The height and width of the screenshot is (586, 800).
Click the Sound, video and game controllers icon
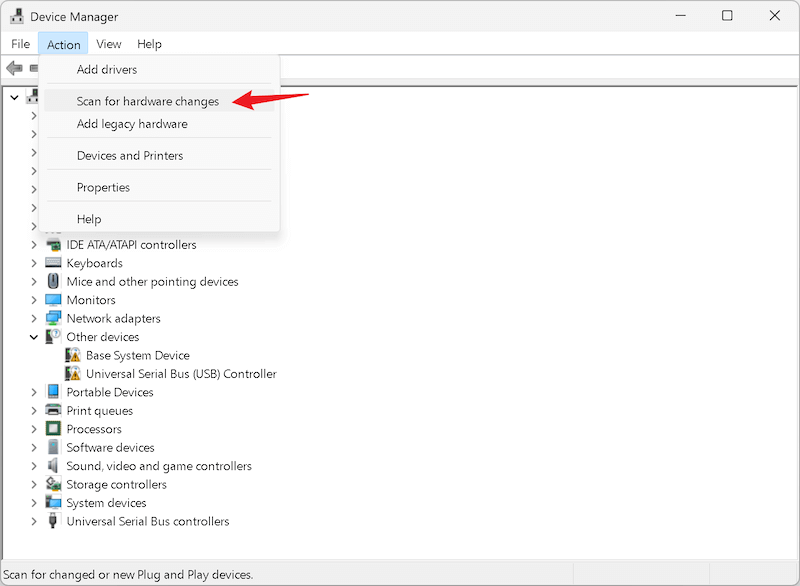point(53,466)
